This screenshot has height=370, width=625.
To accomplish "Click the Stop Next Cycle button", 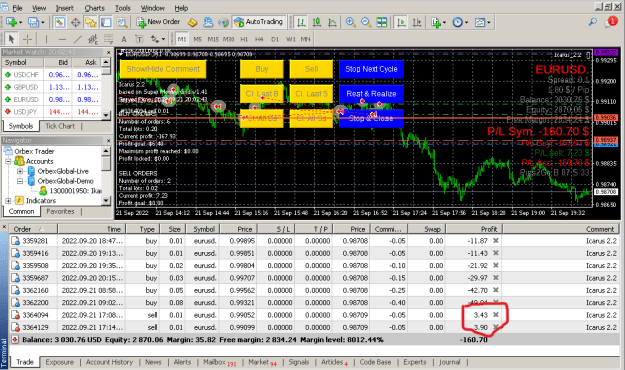I will pos(371,69).
